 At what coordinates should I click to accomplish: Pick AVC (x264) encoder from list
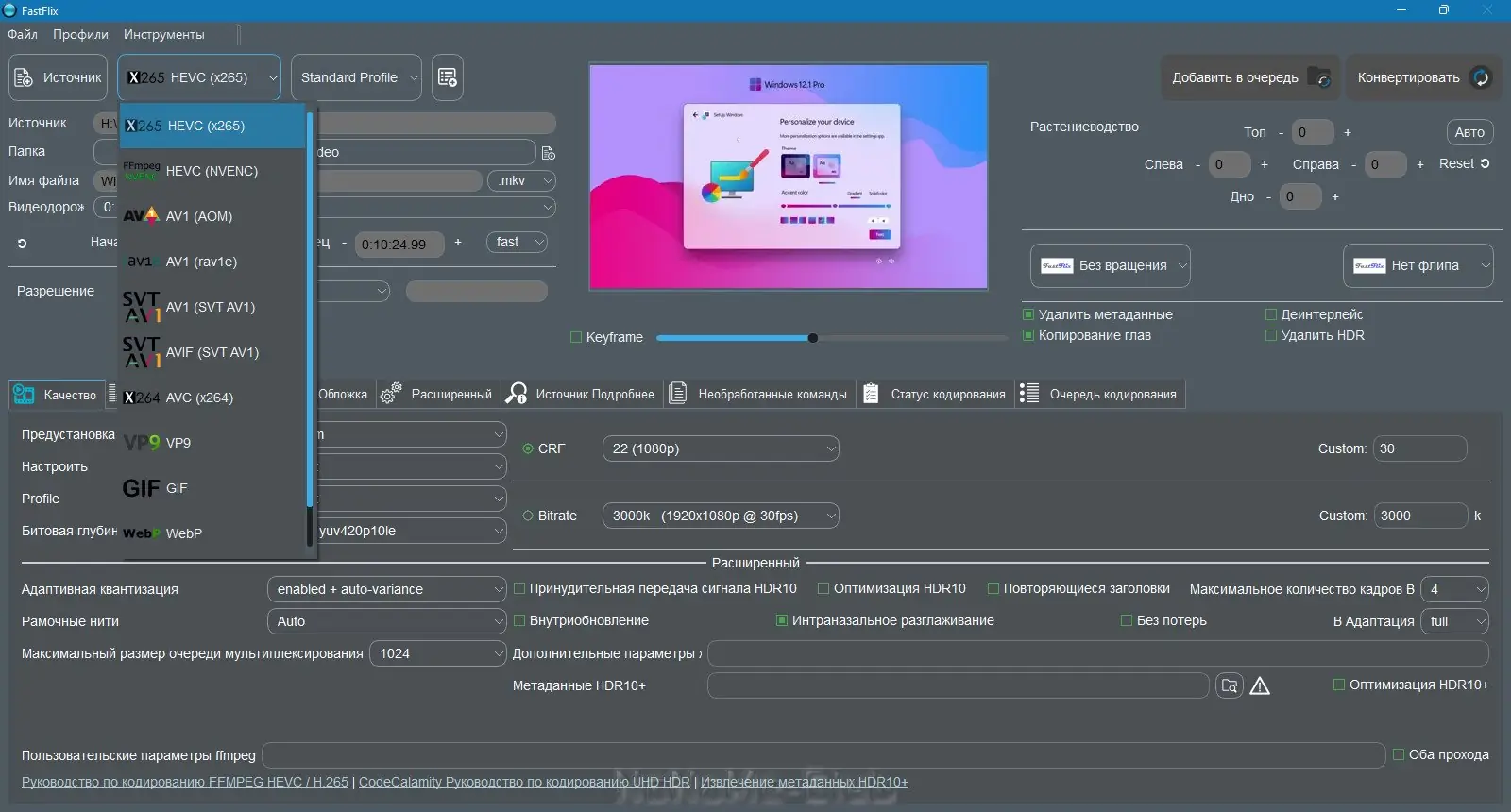pyautogui.click(x=212, y=398)
